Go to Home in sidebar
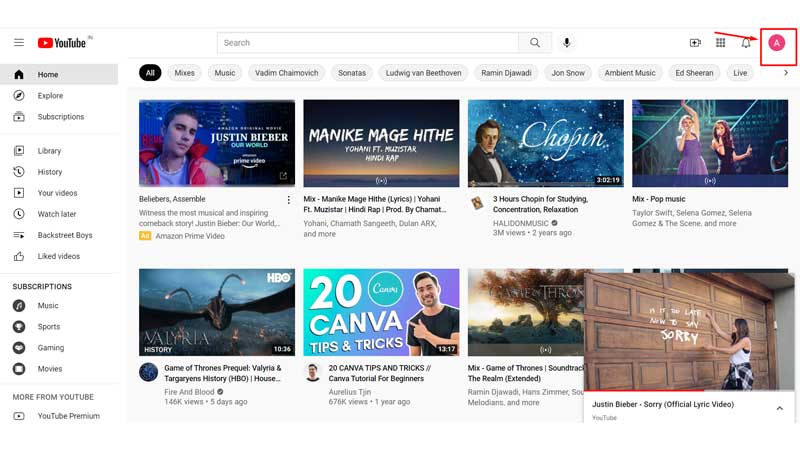Viewport: 800px width, 450px height. coord(59,74)
